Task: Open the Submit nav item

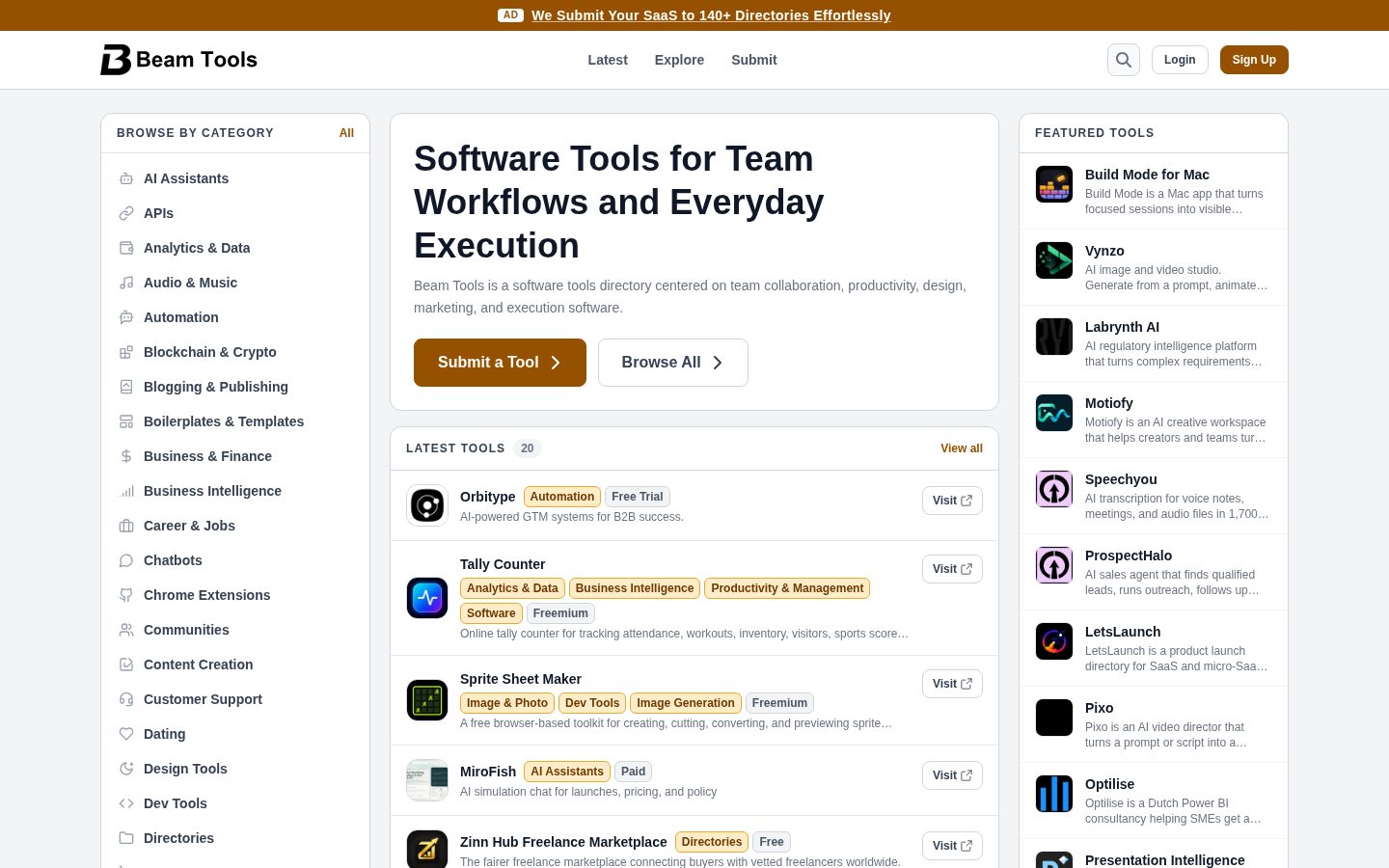Action: [753, 60]
